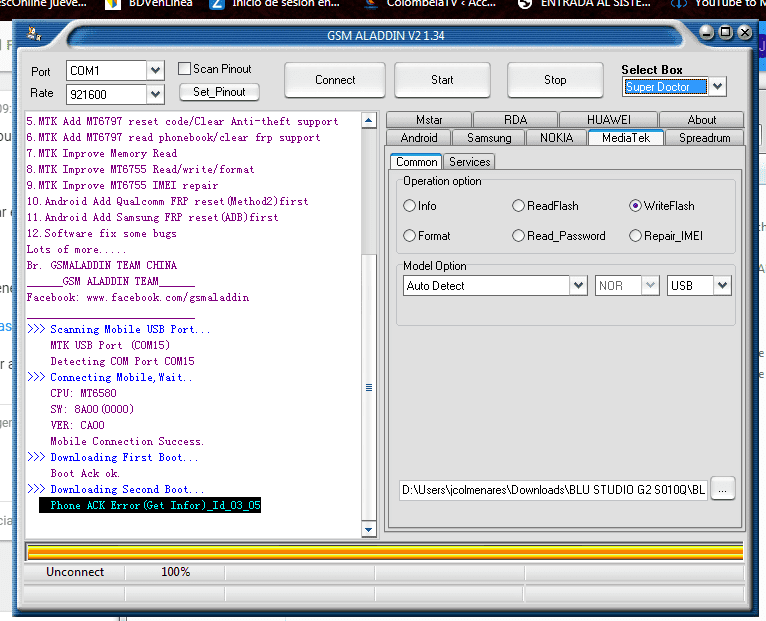Select the Format operation option
Viewport: 766px width, 621px height.
coord(409,236)
